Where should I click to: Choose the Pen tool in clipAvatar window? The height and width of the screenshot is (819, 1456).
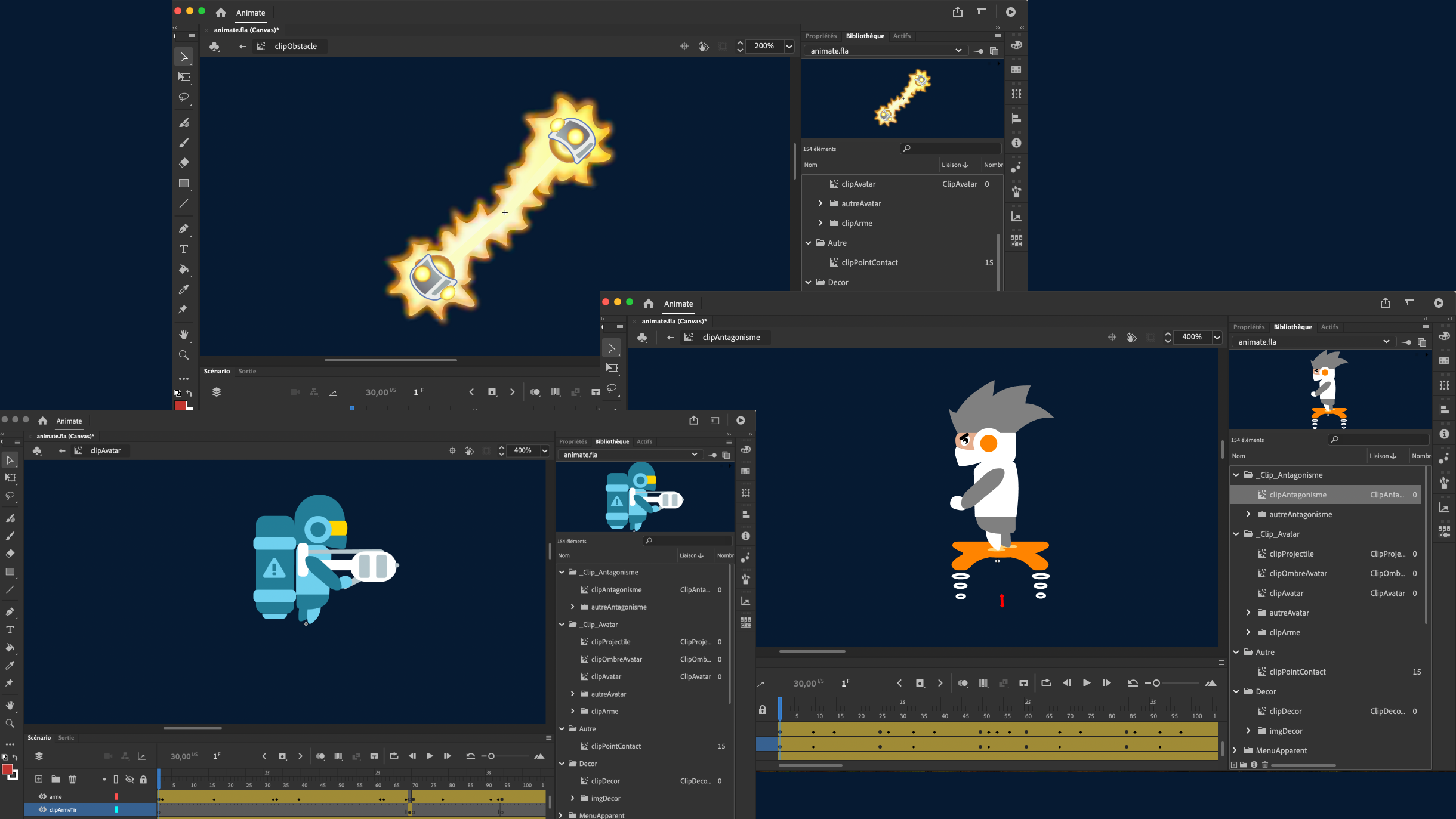coord(10,611)
